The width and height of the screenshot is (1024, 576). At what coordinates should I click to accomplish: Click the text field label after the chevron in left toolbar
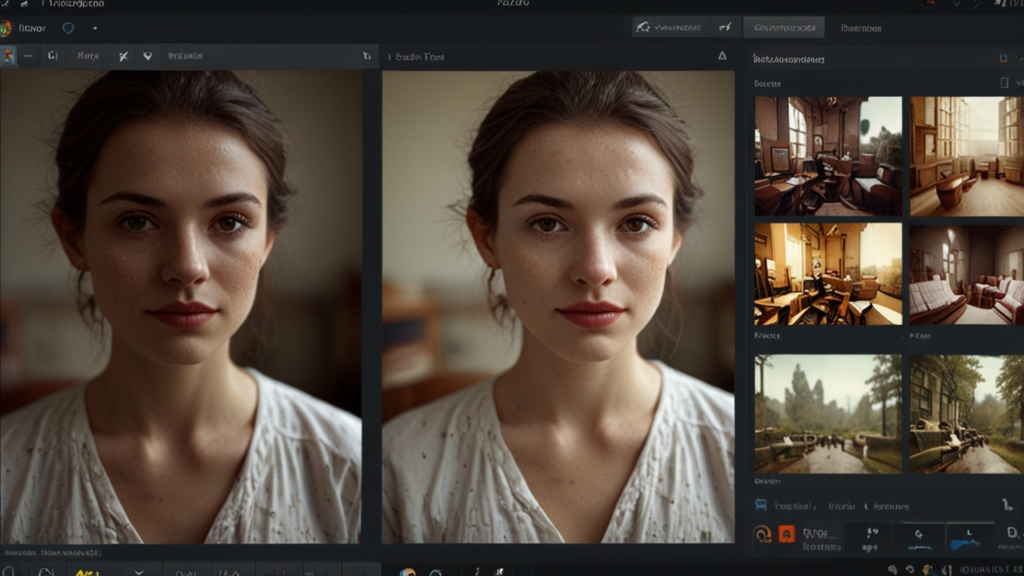[x=185, y=56]
